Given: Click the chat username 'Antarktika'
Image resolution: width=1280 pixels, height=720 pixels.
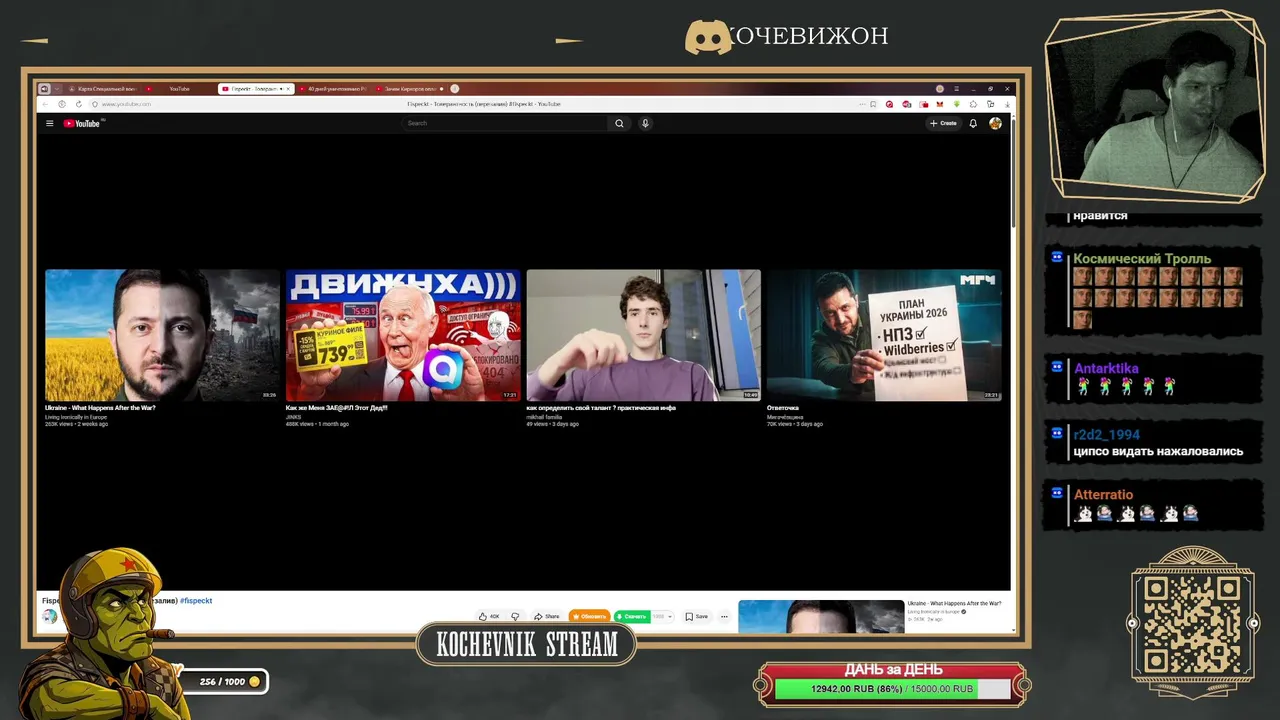Looking at the screenshot, I should point(1106,368).
